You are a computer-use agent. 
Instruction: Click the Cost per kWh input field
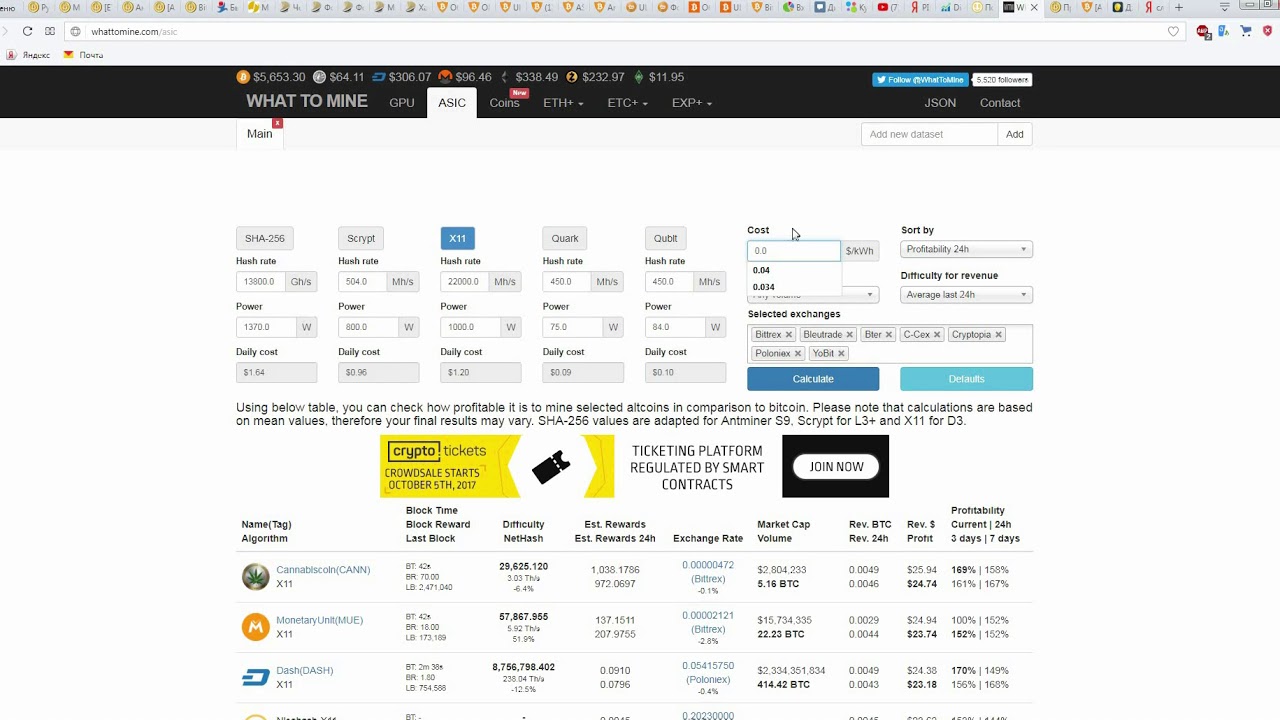tap(794, 251)
